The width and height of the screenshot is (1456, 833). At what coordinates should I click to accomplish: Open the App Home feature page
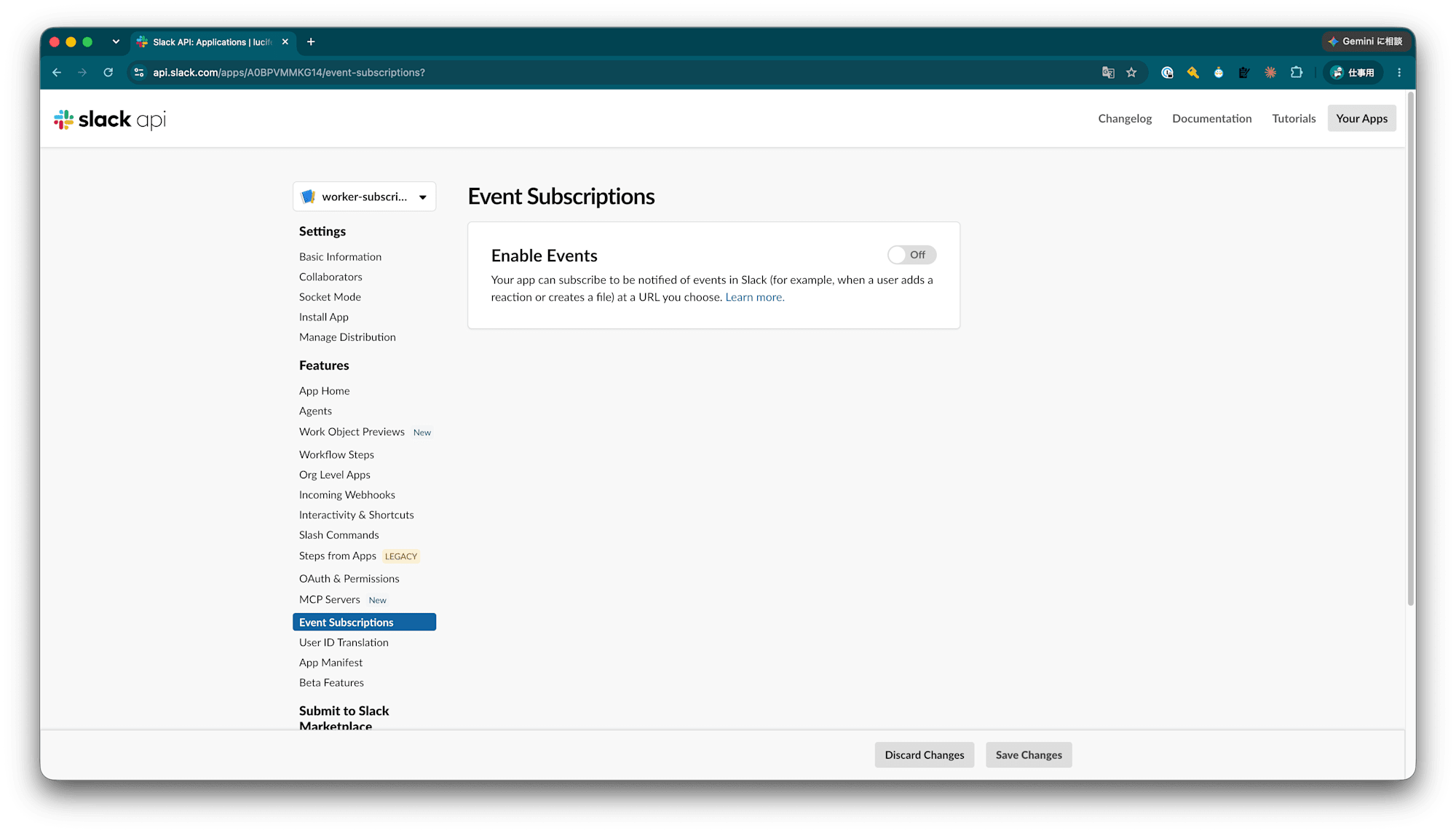(x=325, y=391)
